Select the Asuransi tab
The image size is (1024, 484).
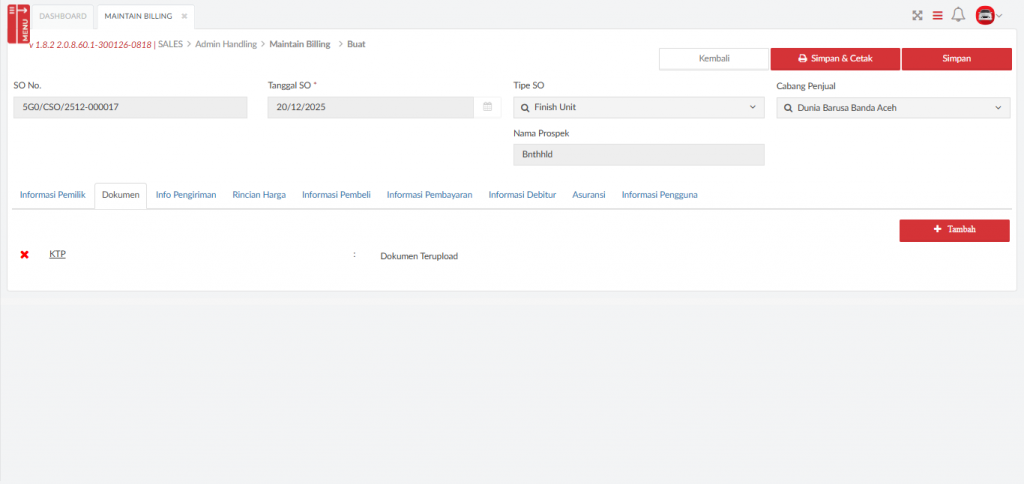[x=588, y=195]
